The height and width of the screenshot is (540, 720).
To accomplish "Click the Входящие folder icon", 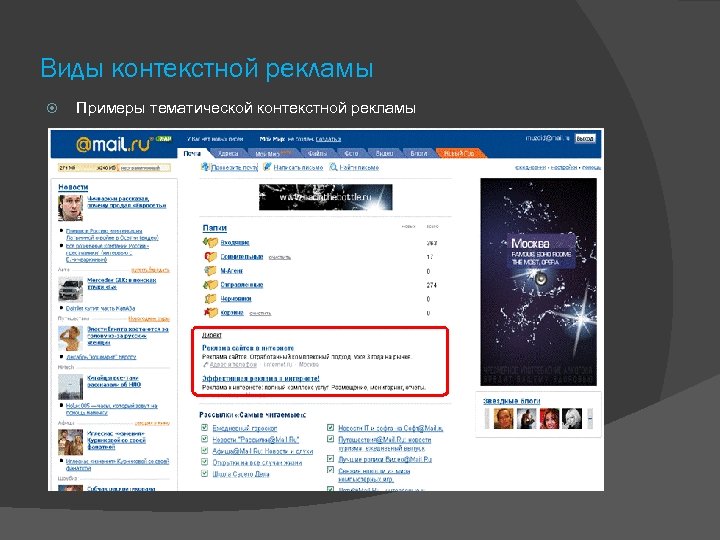I will tap(210, 242).
